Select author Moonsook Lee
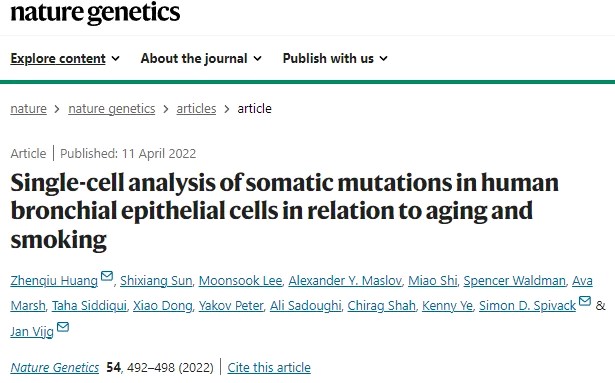The image size is (615, 383). [x=240, y=281]
